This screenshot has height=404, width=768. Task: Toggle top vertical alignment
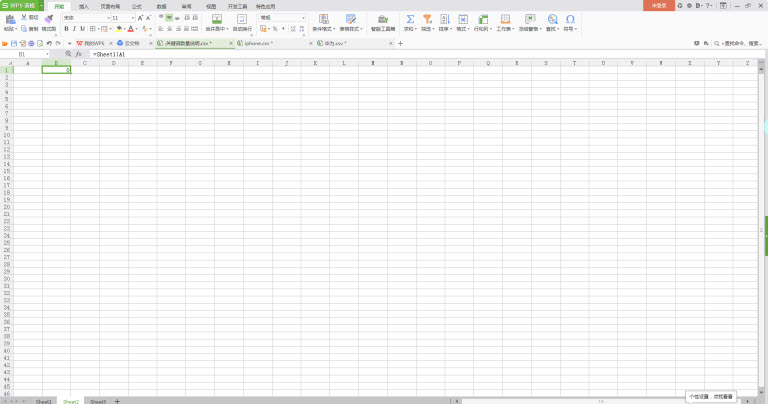click(161, 18)
